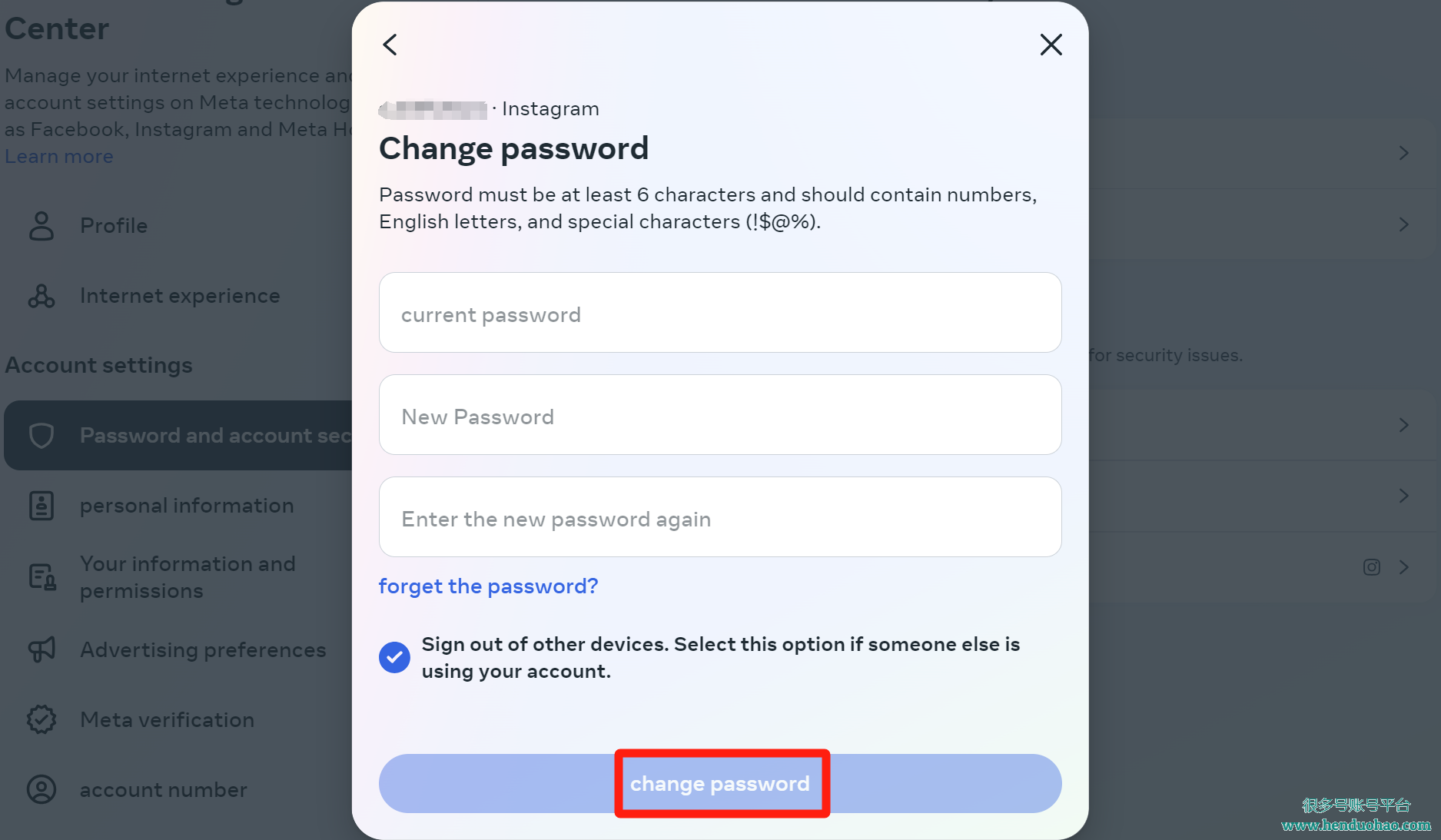Screen dimensions: 1441x840
Task: Click the Advertising preferences megaphone icon
Action: pos(42,649)
